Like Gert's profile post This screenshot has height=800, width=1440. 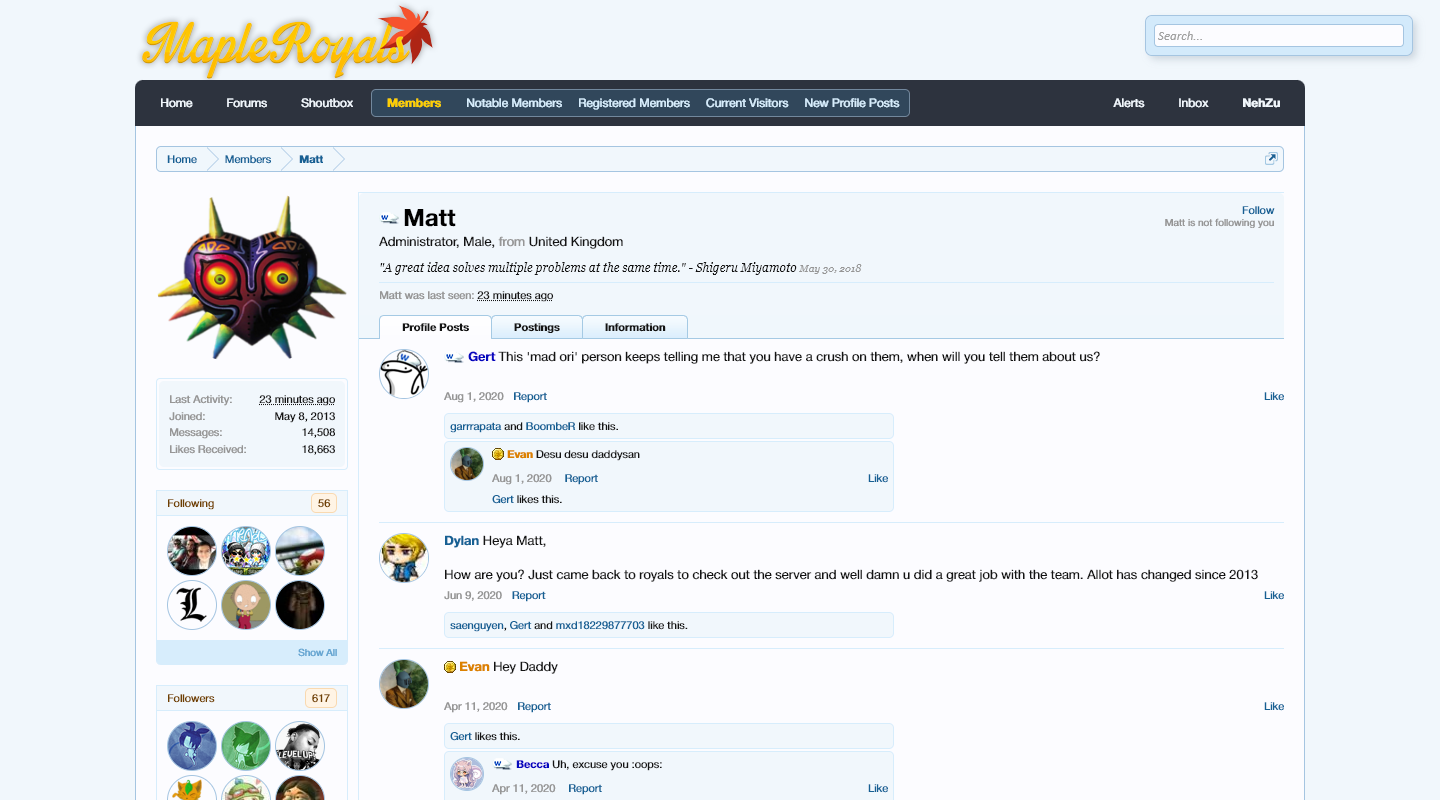click(x=1273, y=396)
